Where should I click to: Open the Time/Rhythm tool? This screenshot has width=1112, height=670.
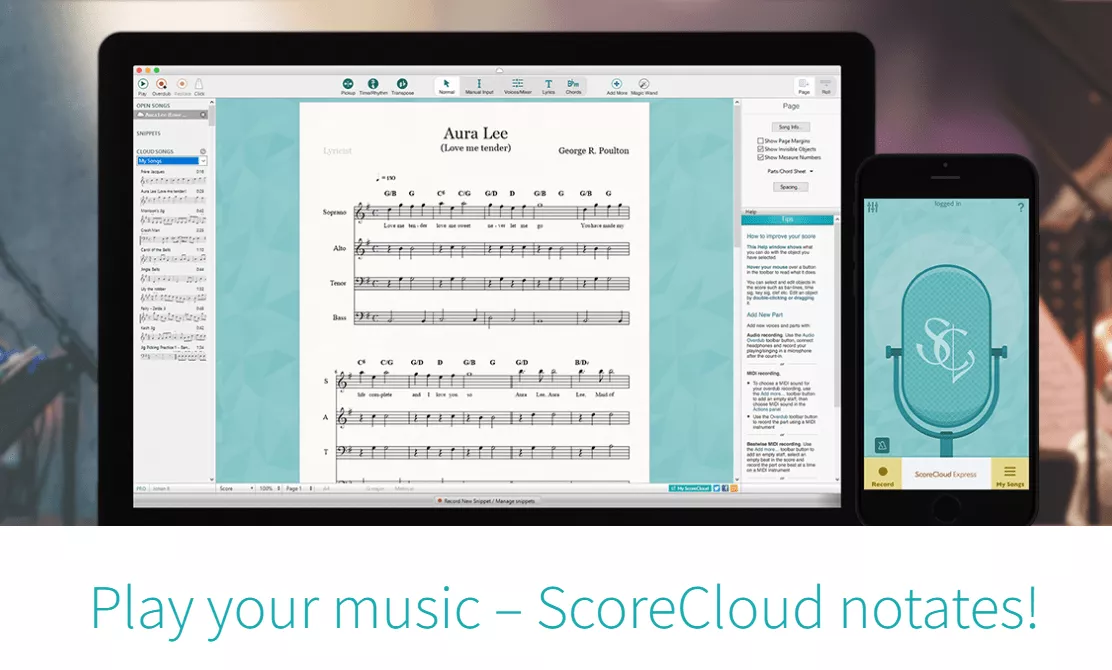(x=373, y=84)
